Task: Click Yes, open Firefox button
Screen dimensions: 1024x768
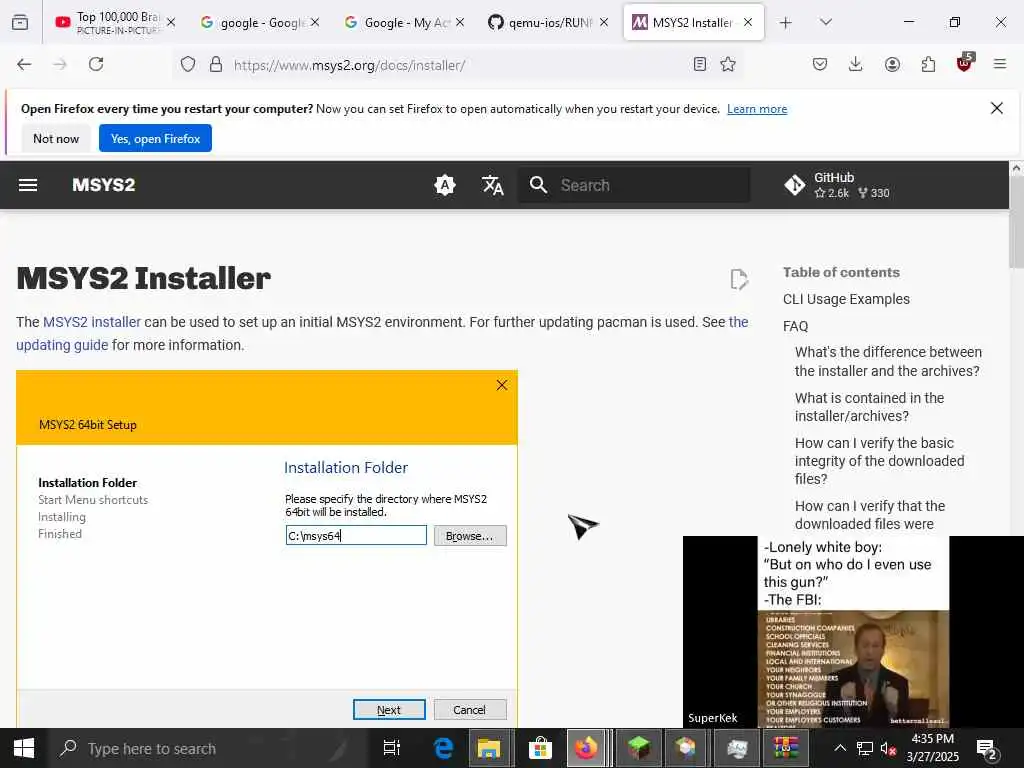Action: click(155, 138)
